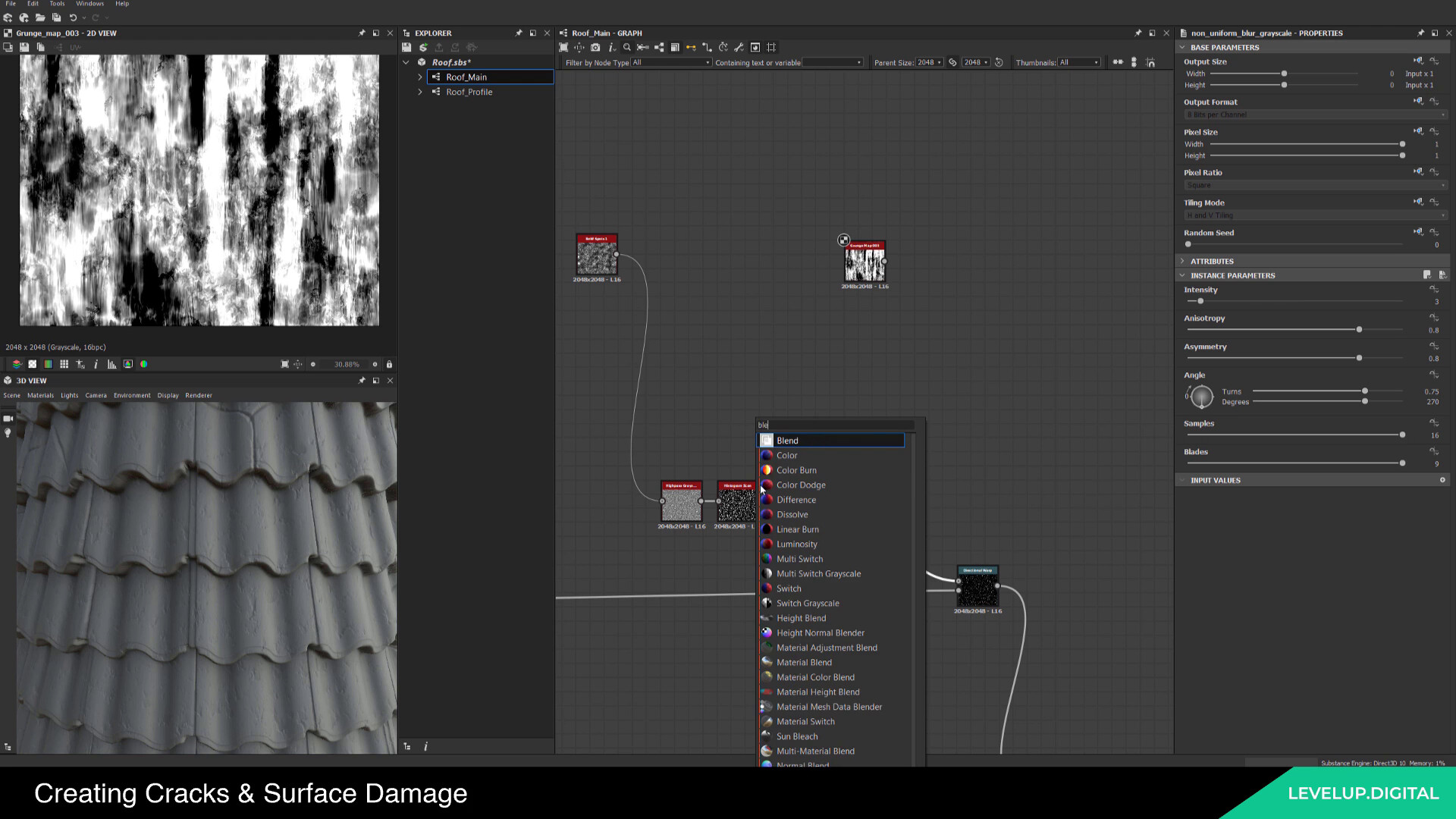Viewport: 1456px width, 819px height.
Task: Pin the Explorer panel
Action: pyautogui.click(x=519, y=33)
